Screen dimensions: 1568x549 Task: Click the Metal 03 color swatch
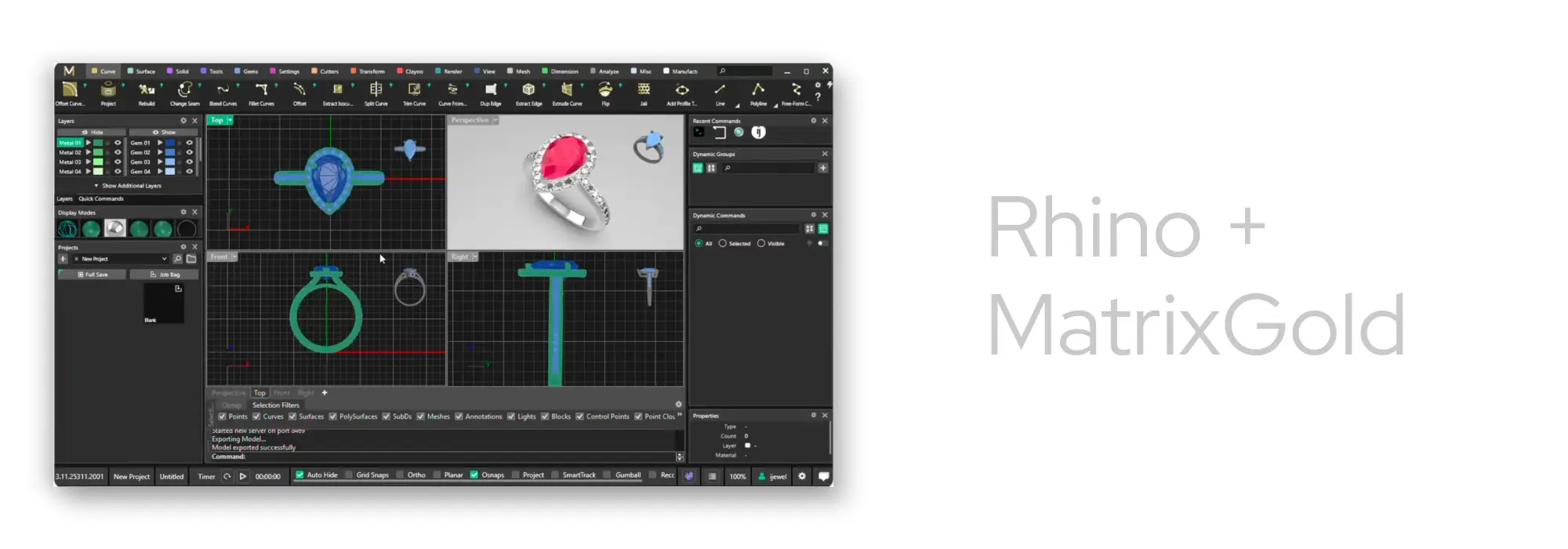(98, 162)
